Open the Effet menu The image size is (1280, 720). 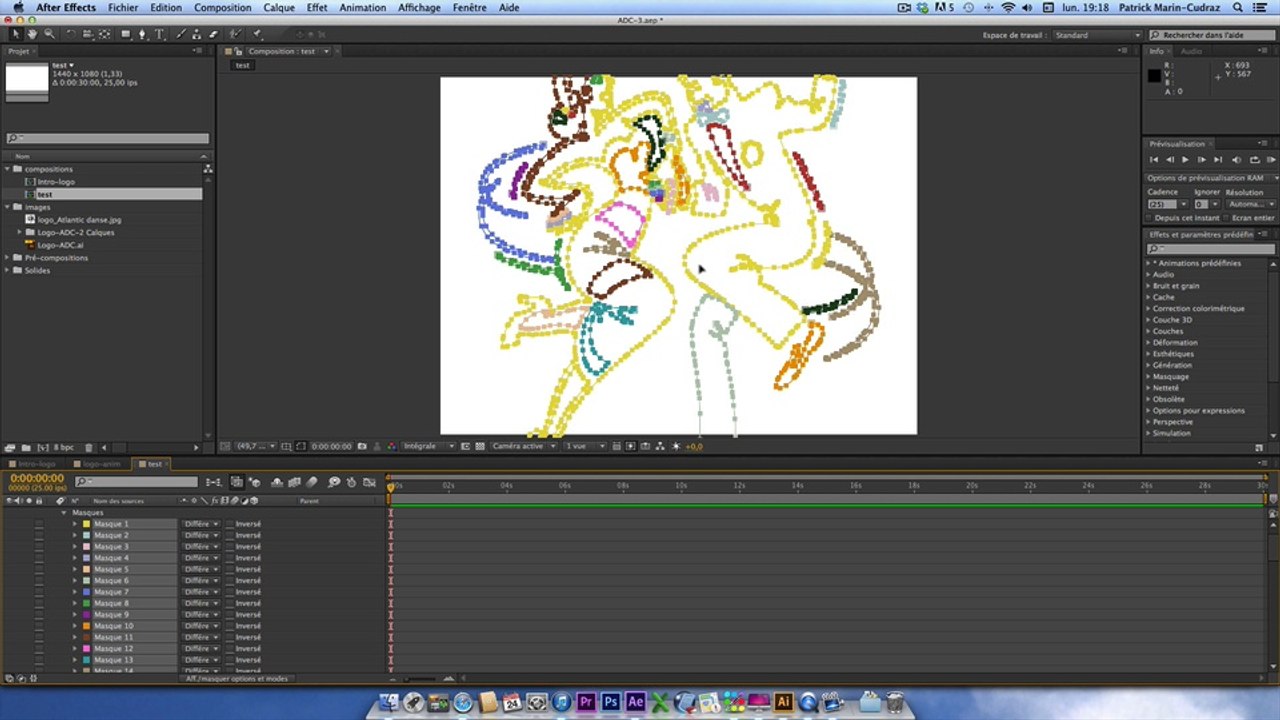tap(317, 7)
